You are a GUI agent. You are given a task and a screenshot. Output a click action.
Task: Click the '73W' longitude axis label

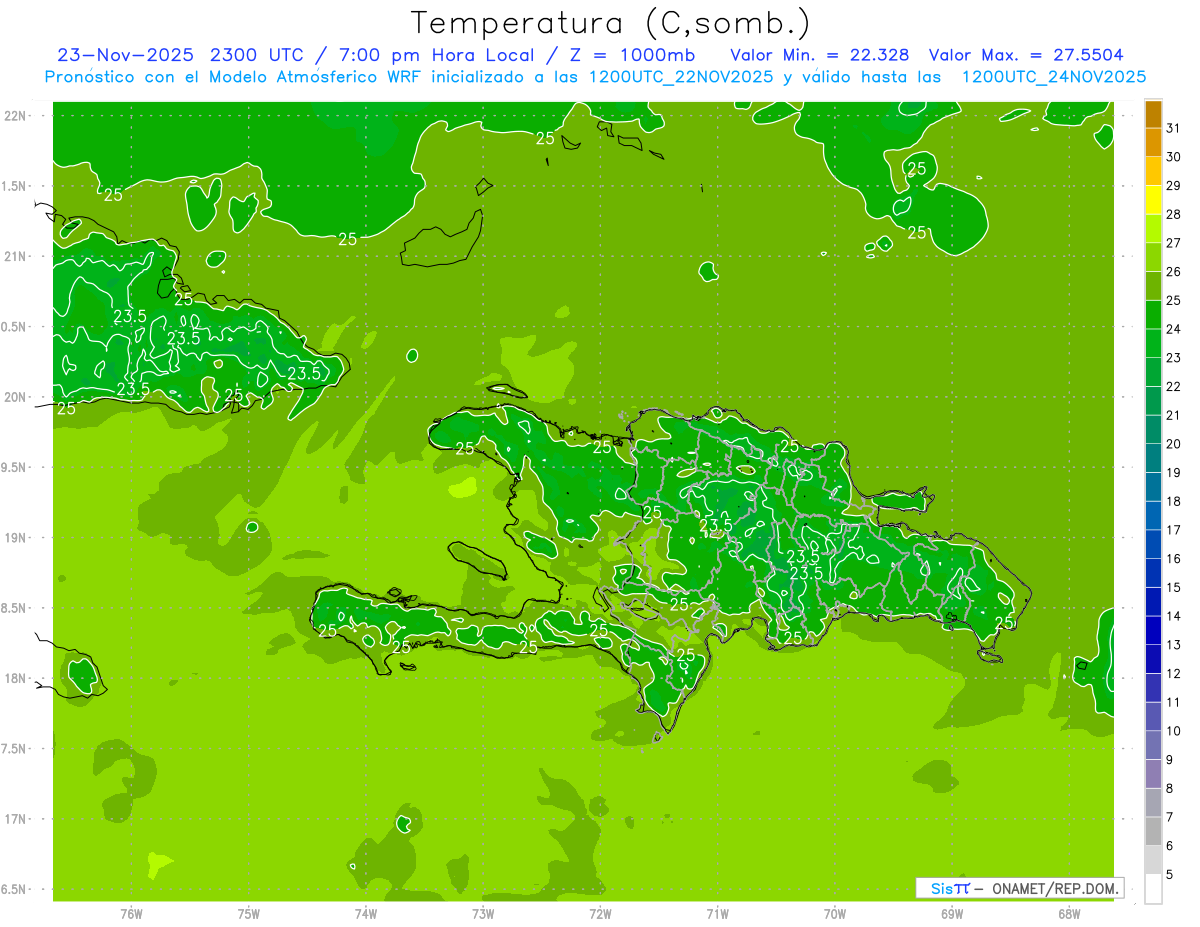point(483,914)
